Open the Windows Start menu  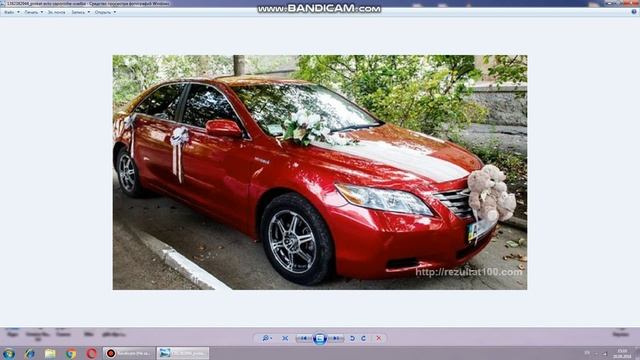tap(9, 353)
